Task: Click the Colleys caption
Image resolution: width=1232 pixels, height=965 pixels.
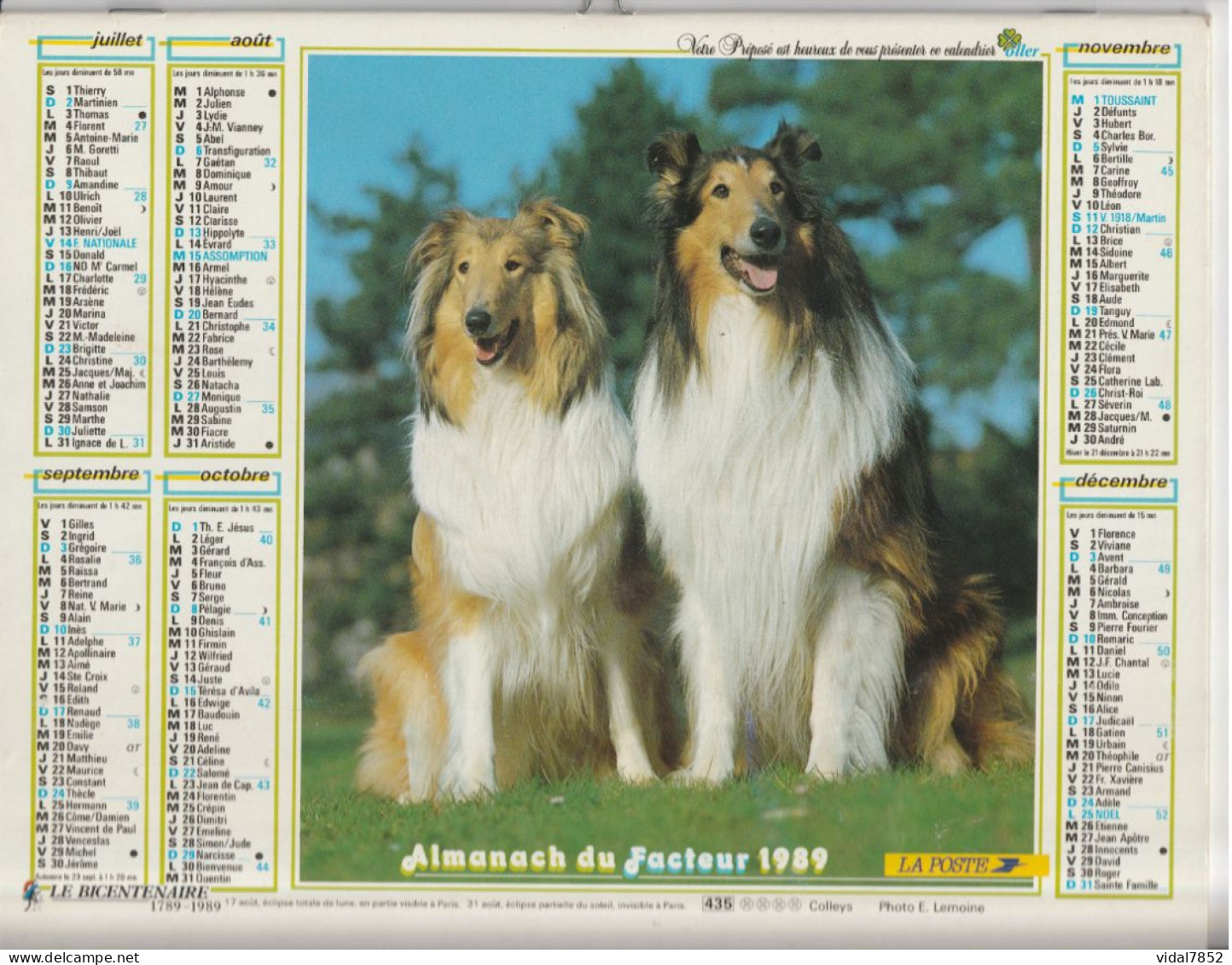Action: (831, 907)
